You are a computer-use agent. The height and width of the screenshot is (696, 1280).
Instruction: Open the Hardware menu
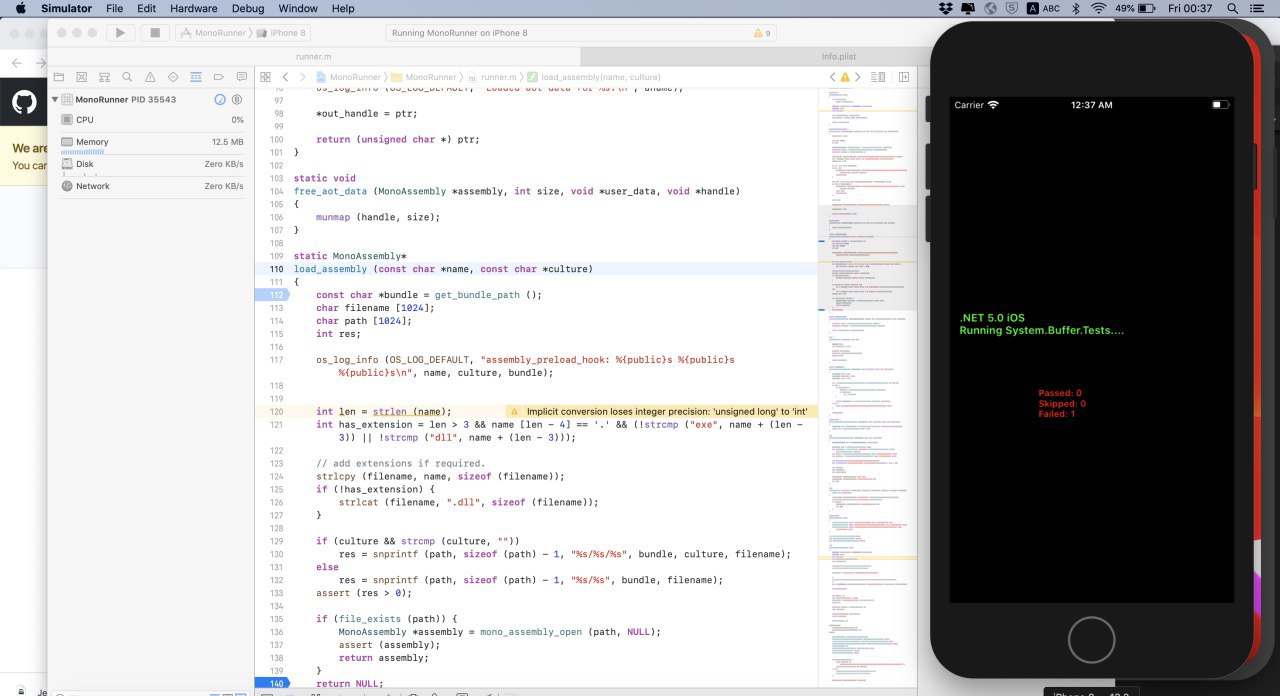[x=193, y=8]
